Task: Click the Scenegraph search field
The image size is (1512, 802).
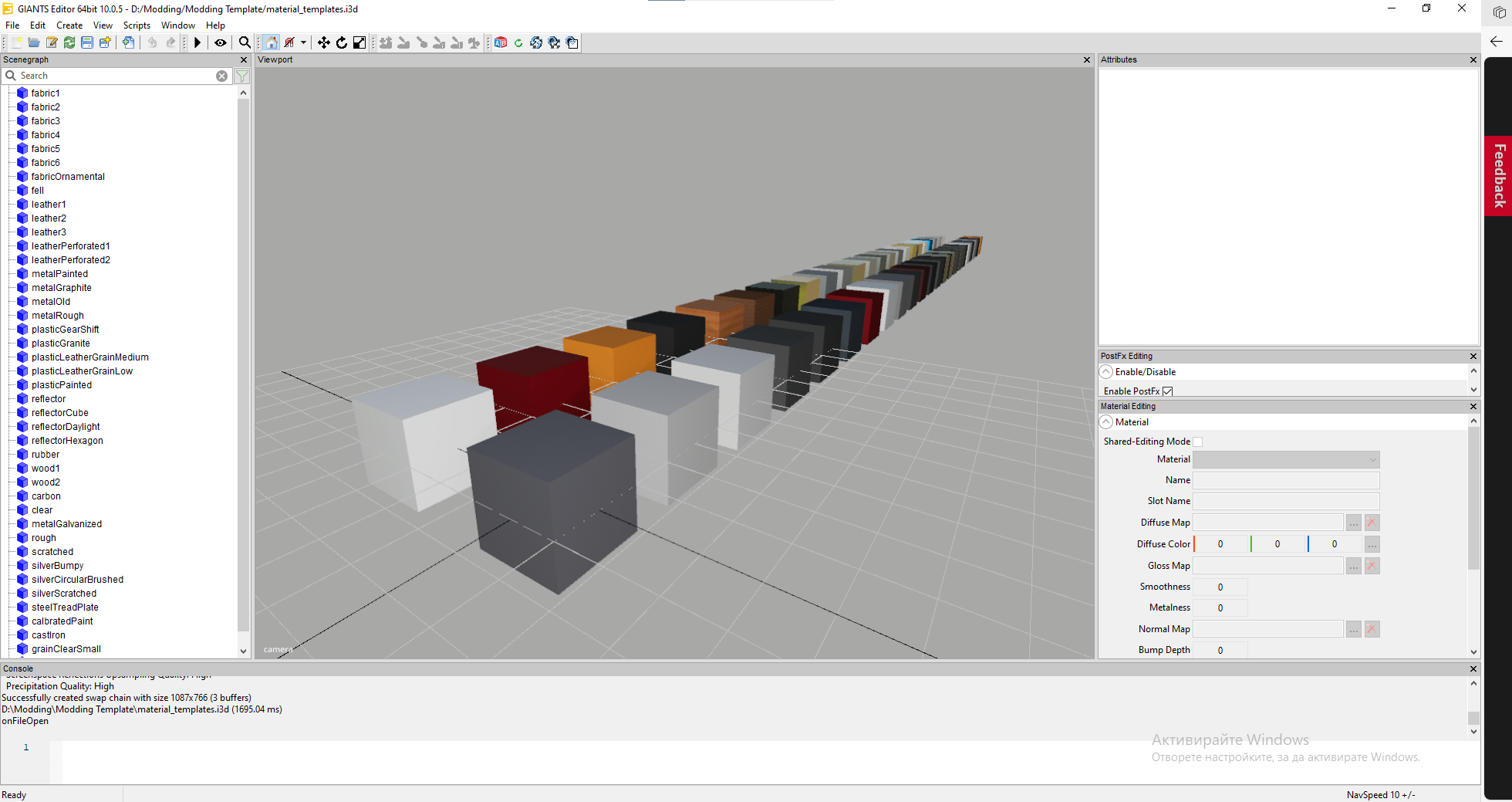Action: click(x=116, y=76)
